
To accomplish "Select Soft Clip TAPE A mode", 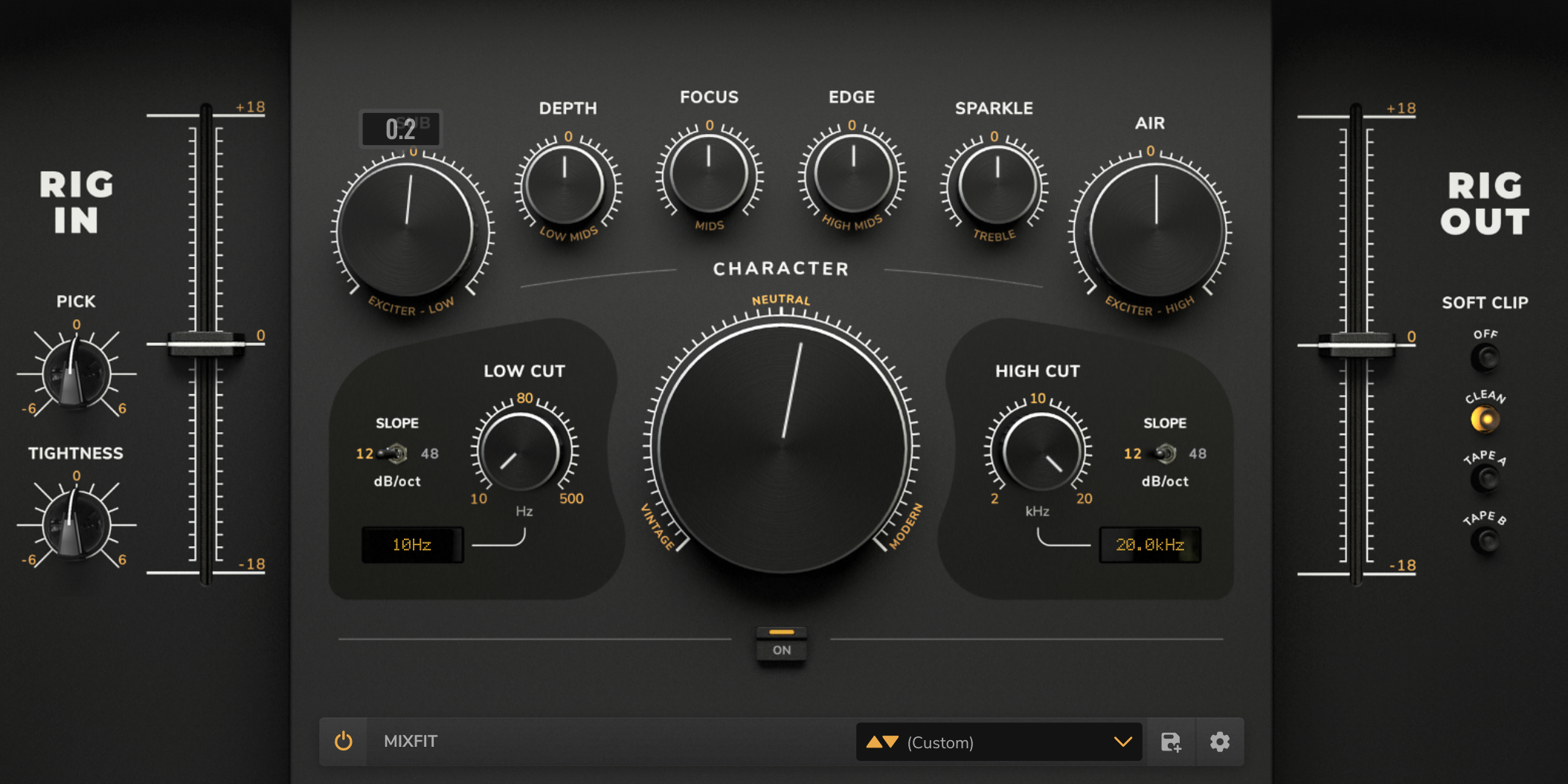I will (1485, 480).
